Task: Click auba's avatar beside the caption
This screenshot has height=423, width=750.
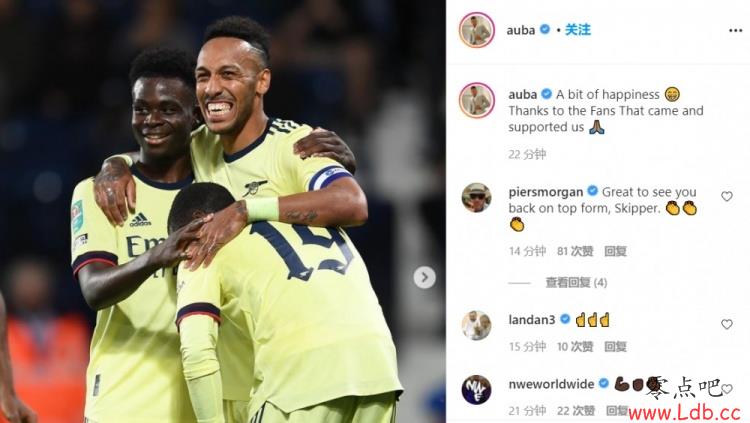Action: pyautogui.click(x=476, y=100)
